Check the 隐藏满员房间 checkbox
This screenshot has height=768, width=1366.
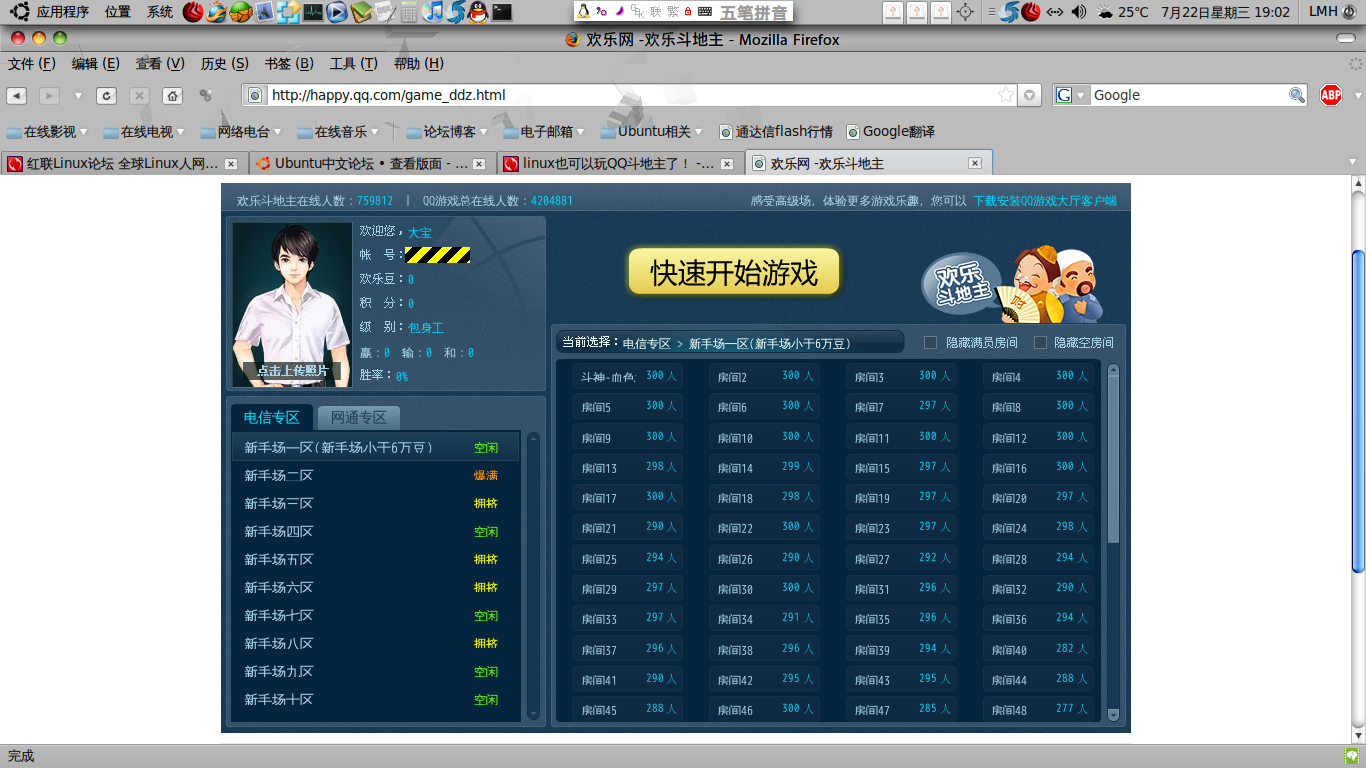930,343
